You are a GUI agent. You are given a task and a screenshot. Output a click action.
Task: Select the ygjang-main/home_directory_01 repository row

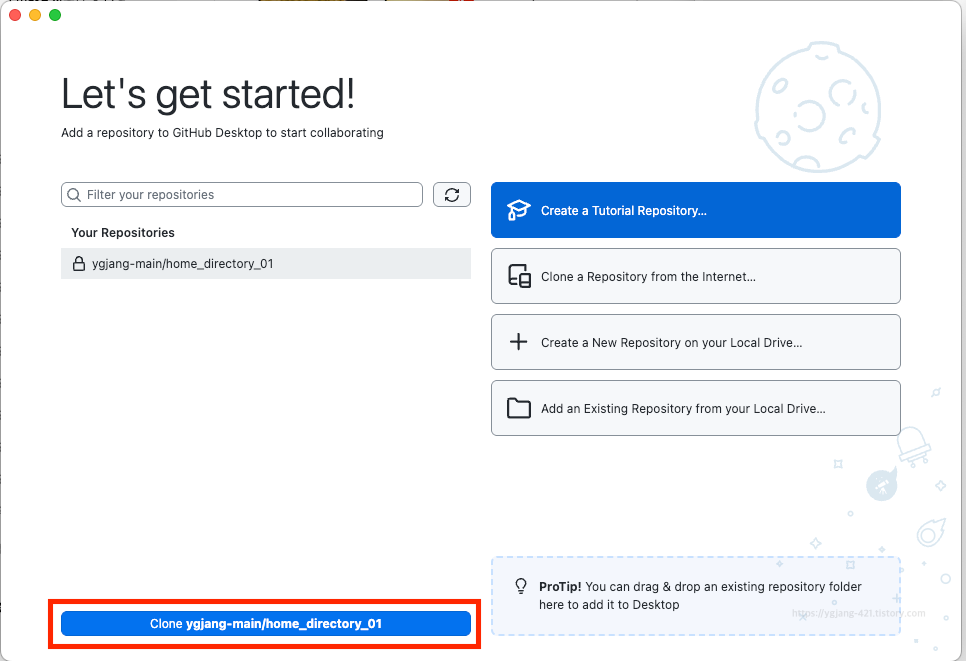pyautogui.click(x=266, y=264)
